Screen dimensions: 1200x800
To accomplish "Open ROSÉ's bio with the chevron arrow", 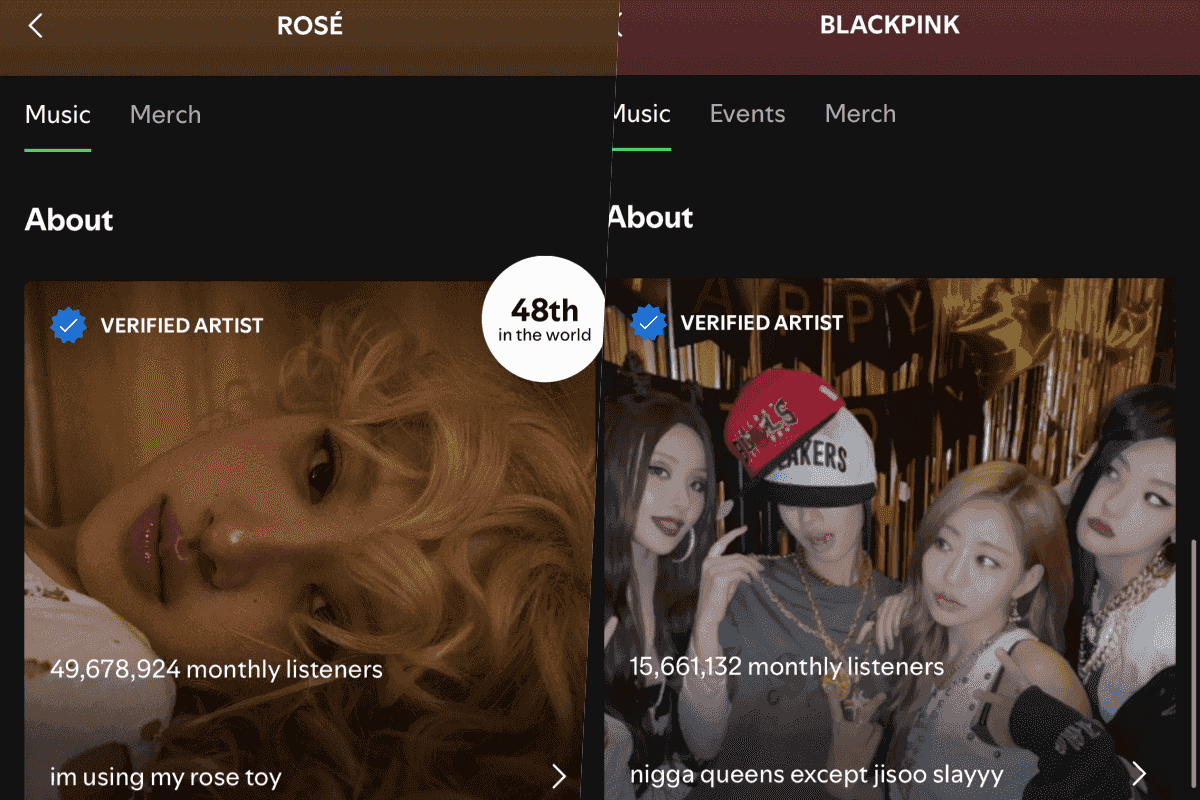I will [559, 776].
